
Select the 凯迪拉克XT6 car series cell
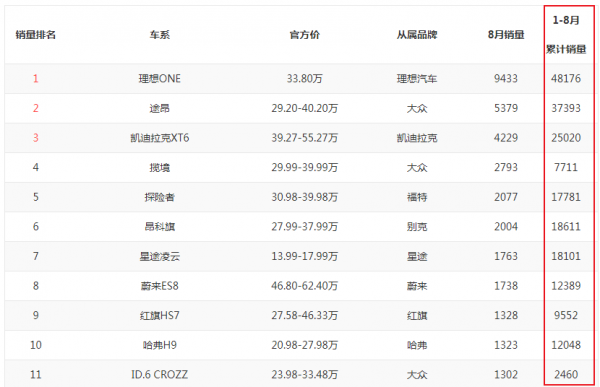[x=160, y=138]
